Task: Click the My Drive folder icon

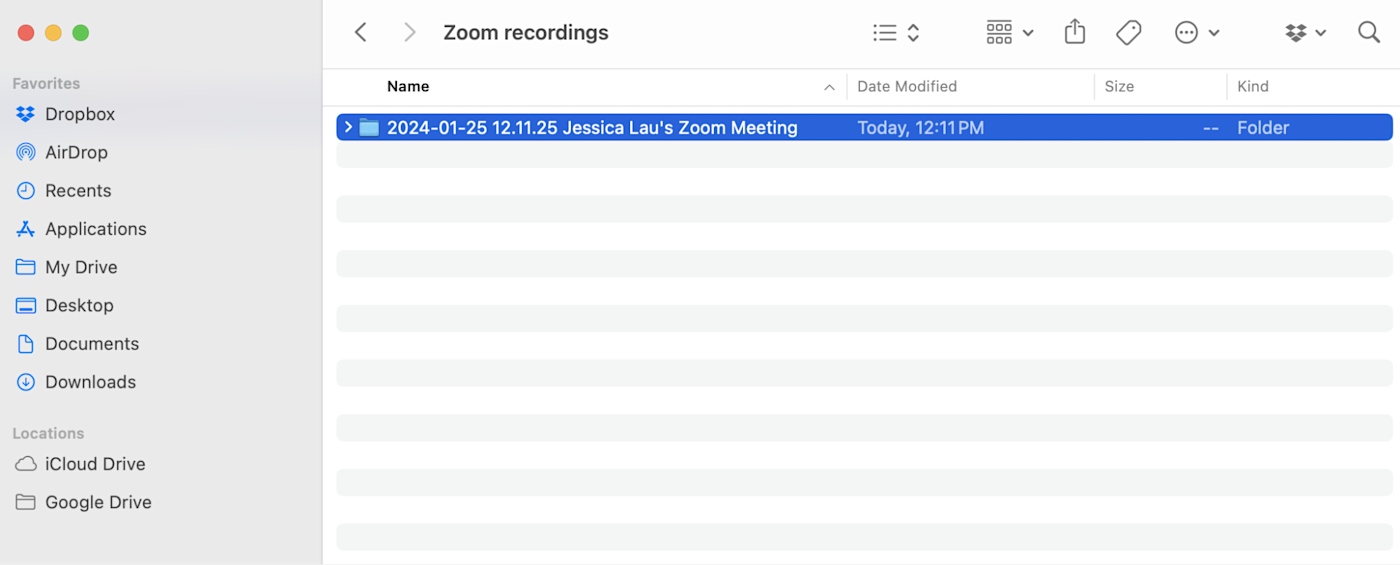Action: click(x=25, y=267)
